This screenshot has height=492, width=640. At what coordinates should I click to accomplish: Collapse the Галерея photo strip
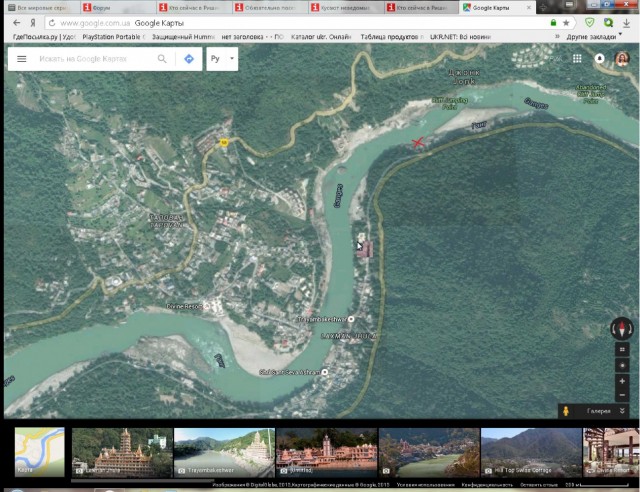tap(622, 410)
